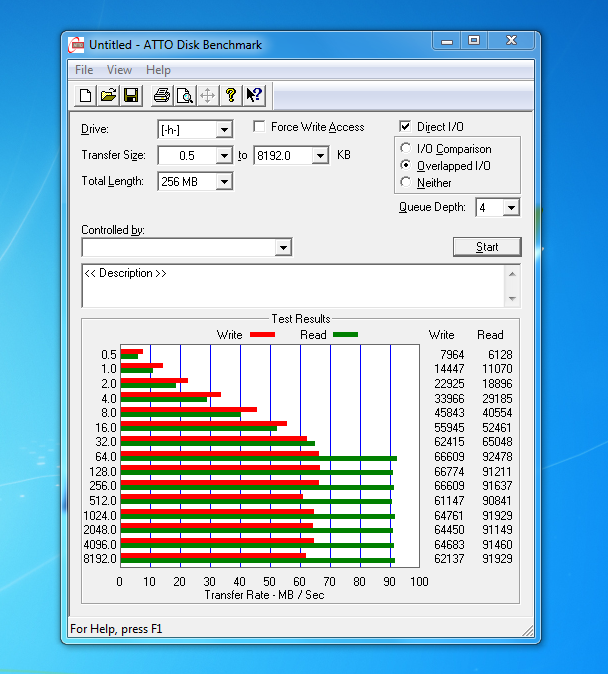Select the I/O Comparison radio button
This screenshot has height=674, width=608.
pyautogui.click(x=406, y=149)
